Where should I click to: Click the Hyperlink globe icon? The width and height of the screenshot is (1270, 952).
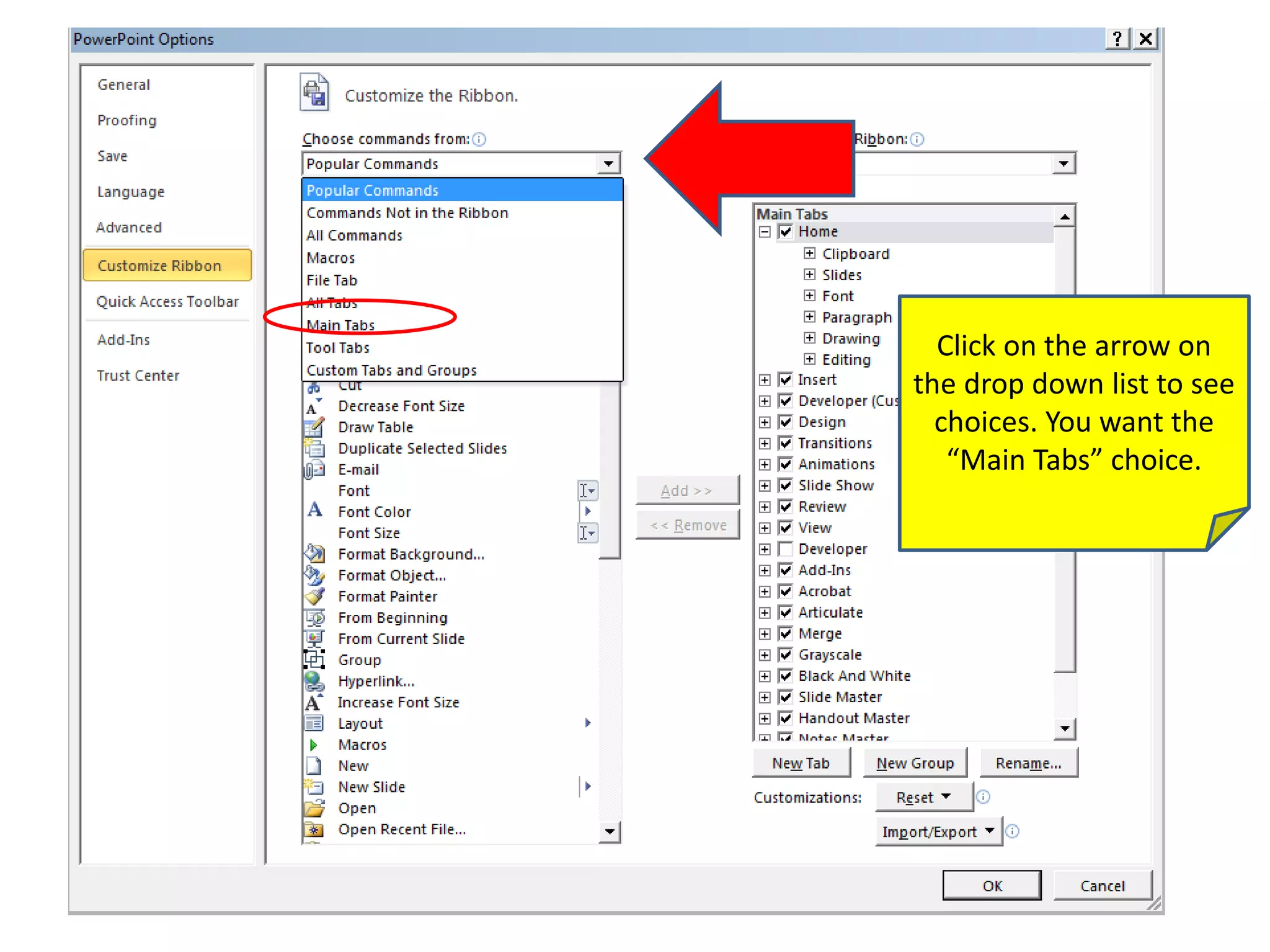(314, 682)
